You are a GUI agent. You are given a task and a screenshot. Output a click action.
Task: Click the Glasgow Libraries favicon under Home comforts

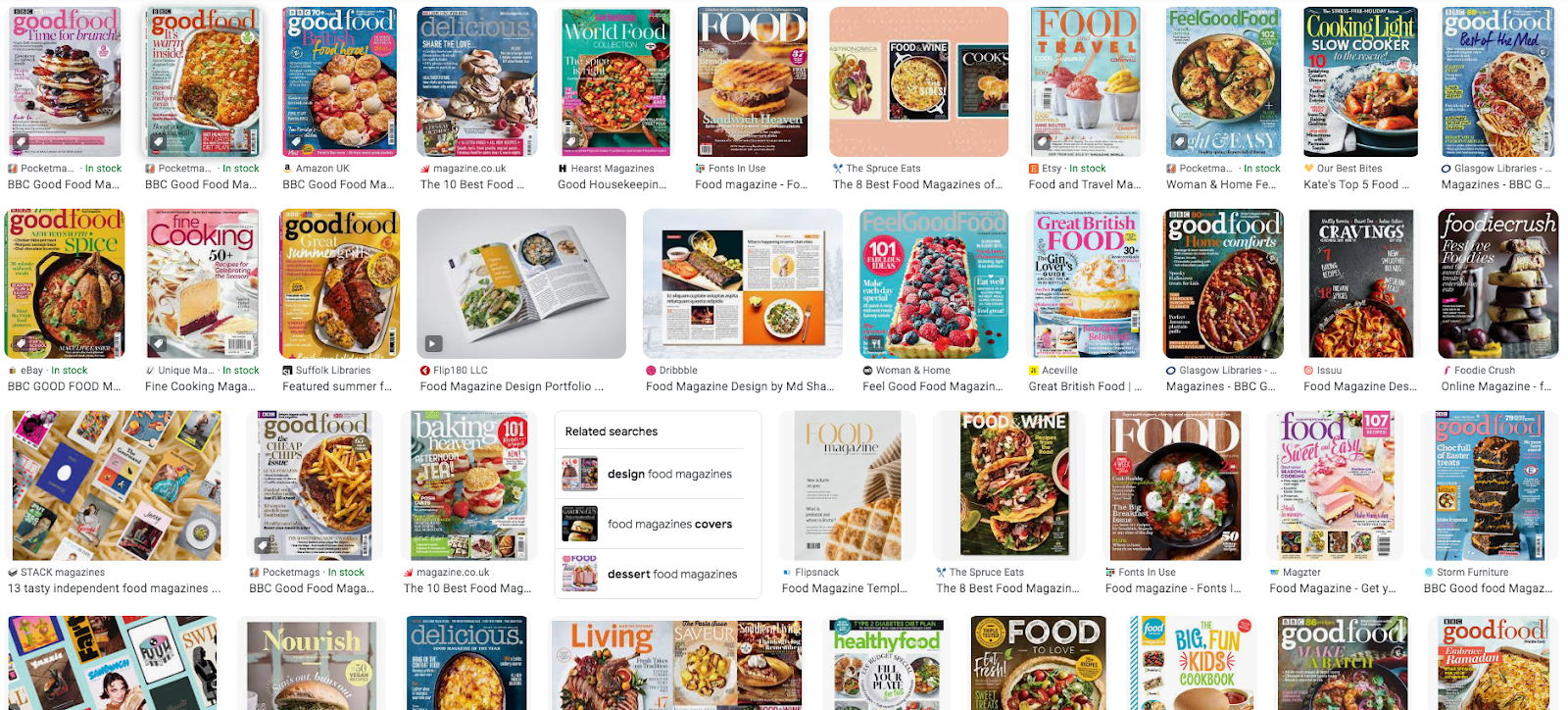click(x=1171, y=371)
